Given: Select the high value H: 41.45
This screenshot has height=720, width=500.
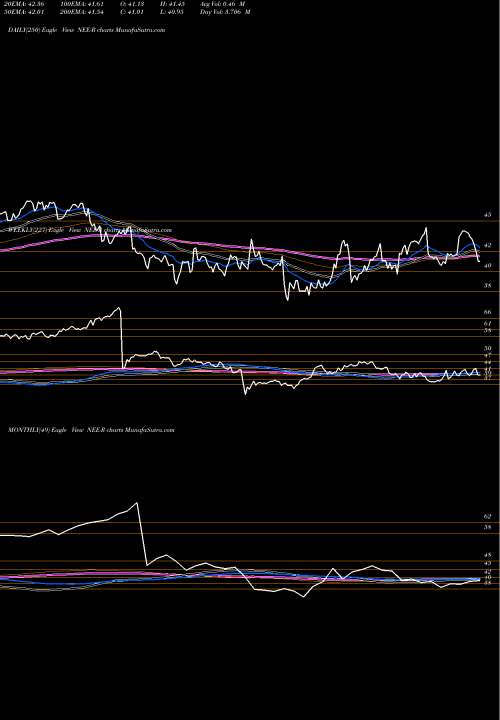Looking at the screenshot, I should (172, 4).
